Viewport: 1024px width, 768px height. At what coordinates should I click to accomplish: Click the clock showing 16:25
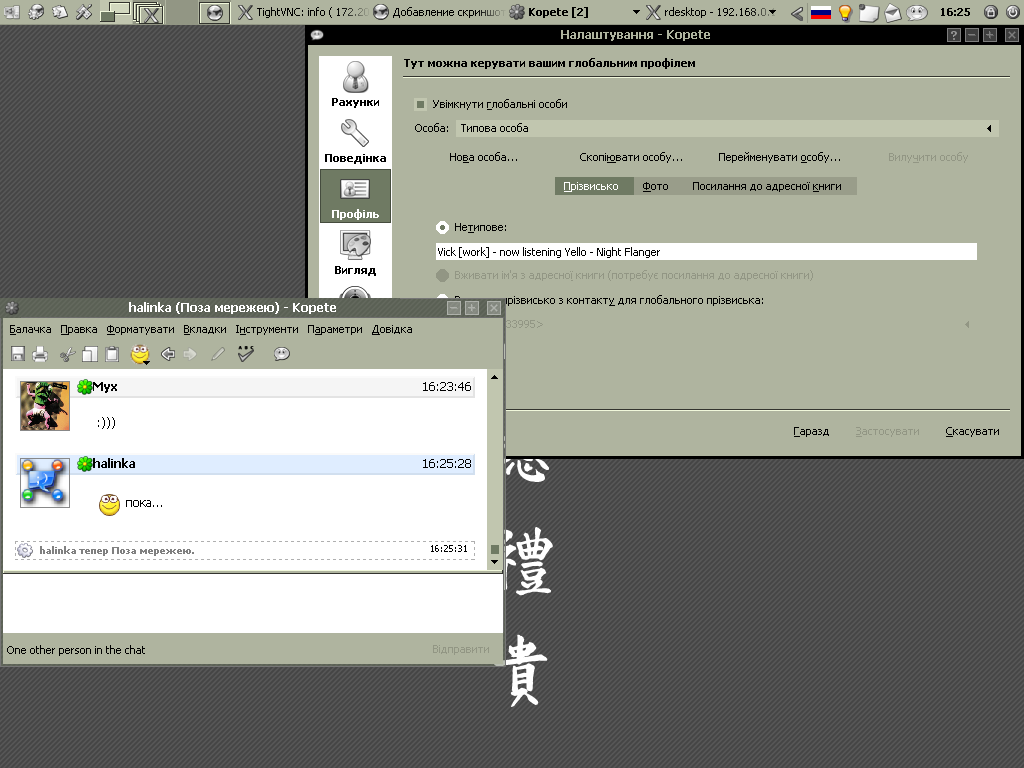(955, 12)
